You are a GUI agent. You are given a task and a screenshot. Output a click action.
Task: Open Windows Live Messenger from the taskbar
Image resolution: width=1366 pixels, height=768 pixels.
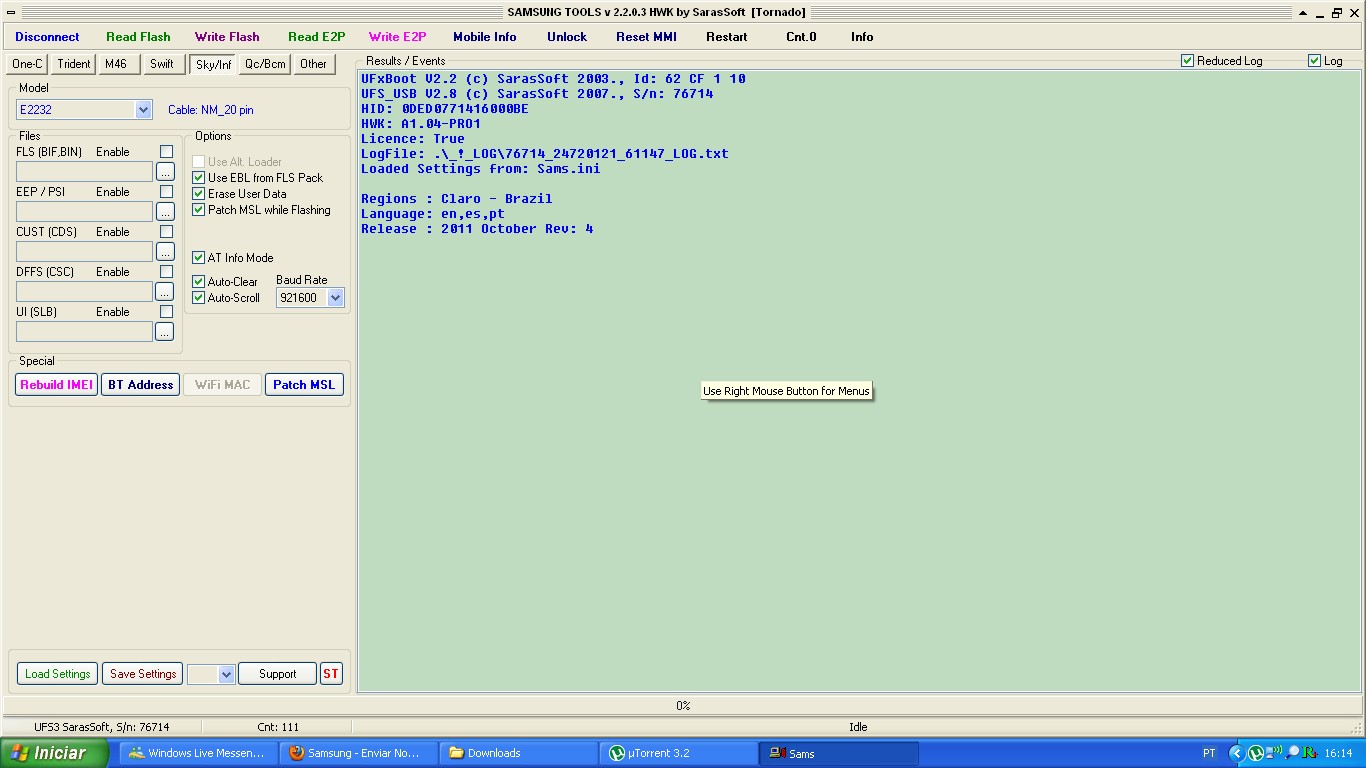pos(198,754)
